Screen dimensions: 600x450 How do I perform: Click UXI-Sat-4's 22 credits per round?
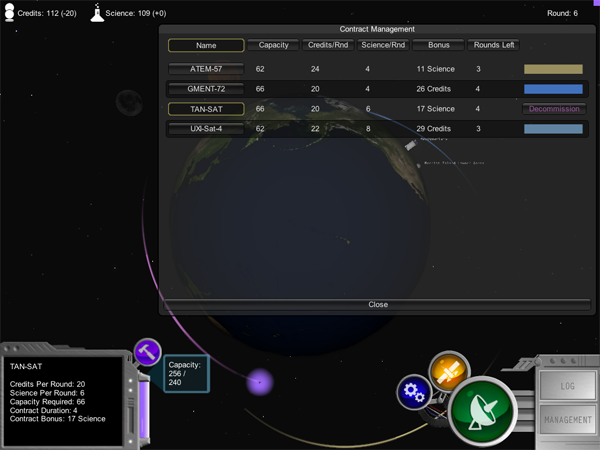pyautogui.click(x=315, y=129)
